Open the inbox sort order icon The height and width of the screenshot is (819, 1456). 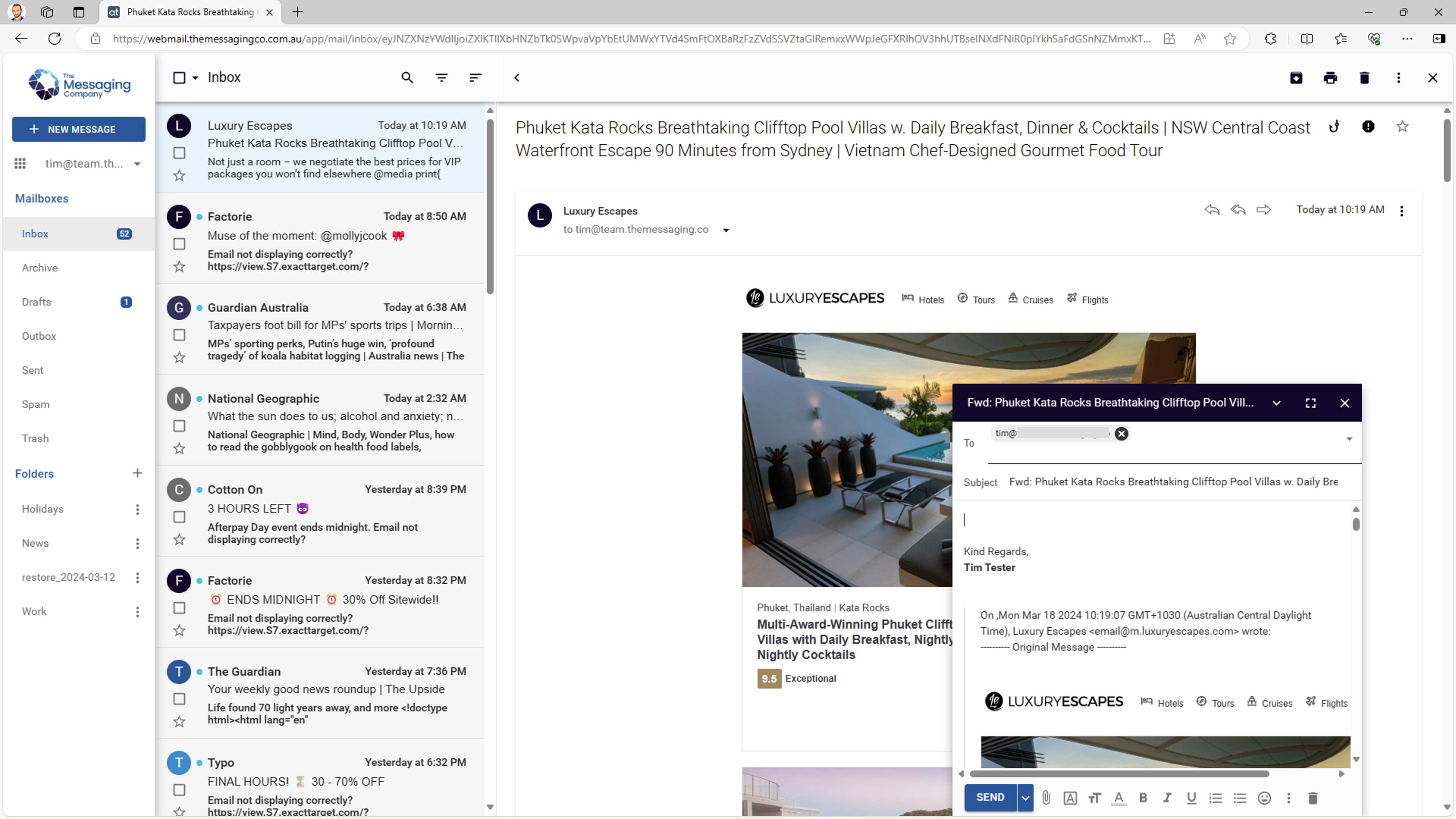[475, 77]
